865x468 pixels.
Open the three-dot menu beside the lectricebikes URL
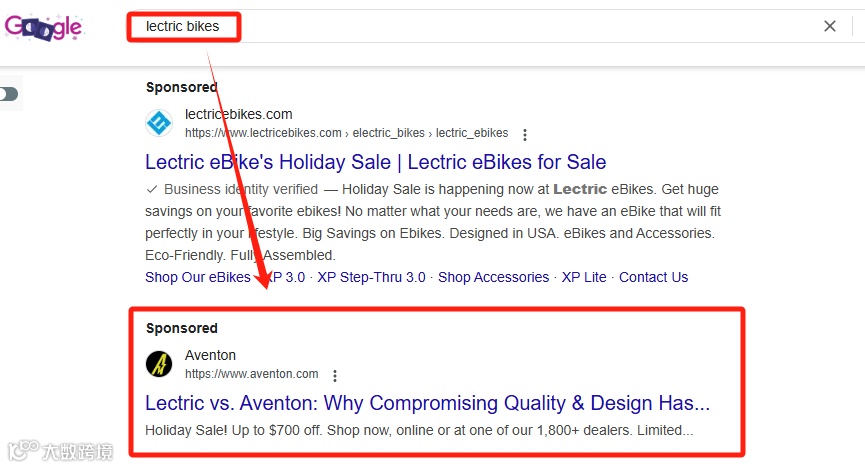[525, 134]
